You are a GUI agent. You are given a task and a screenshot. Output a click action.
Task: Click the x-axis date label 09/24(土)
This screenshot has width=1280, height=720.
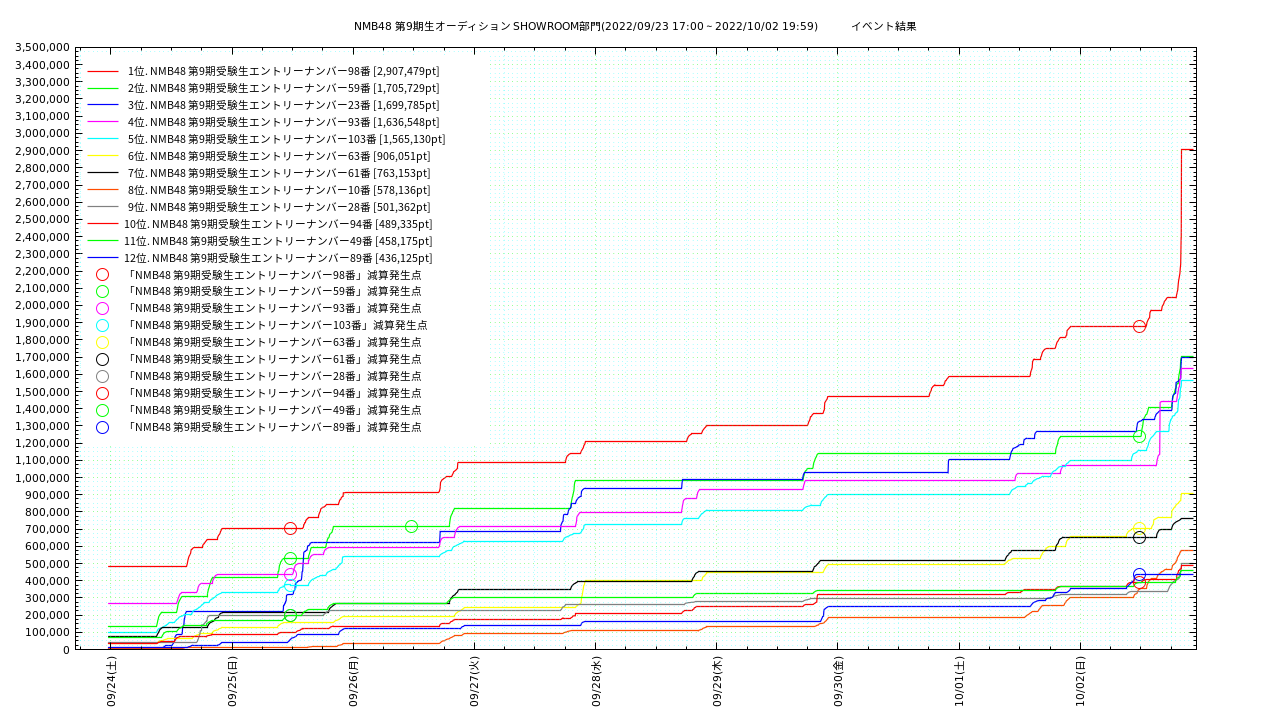(x=111, y=681)
